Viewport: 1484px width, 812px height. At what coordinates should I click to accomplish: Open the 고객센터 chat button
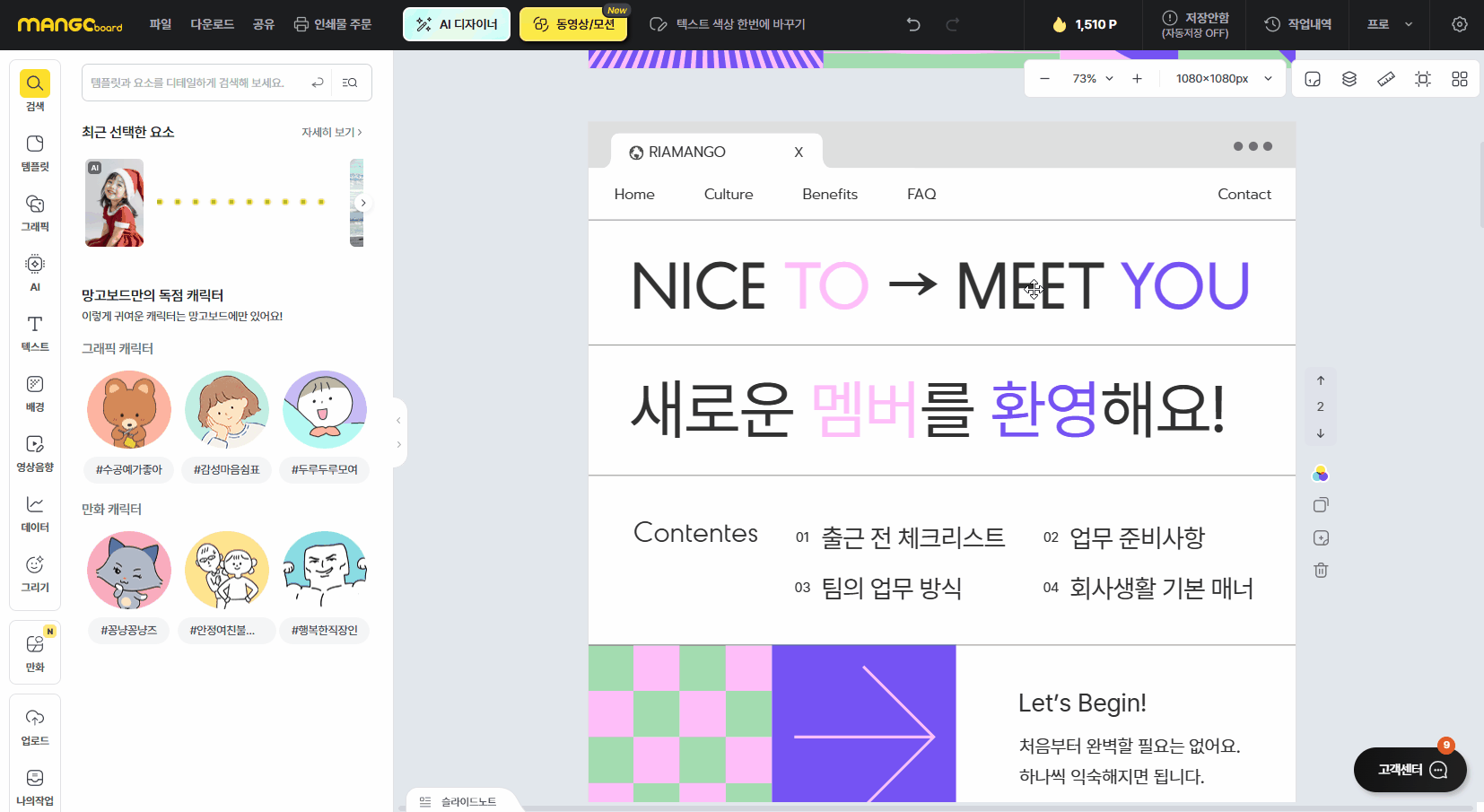1410,770
